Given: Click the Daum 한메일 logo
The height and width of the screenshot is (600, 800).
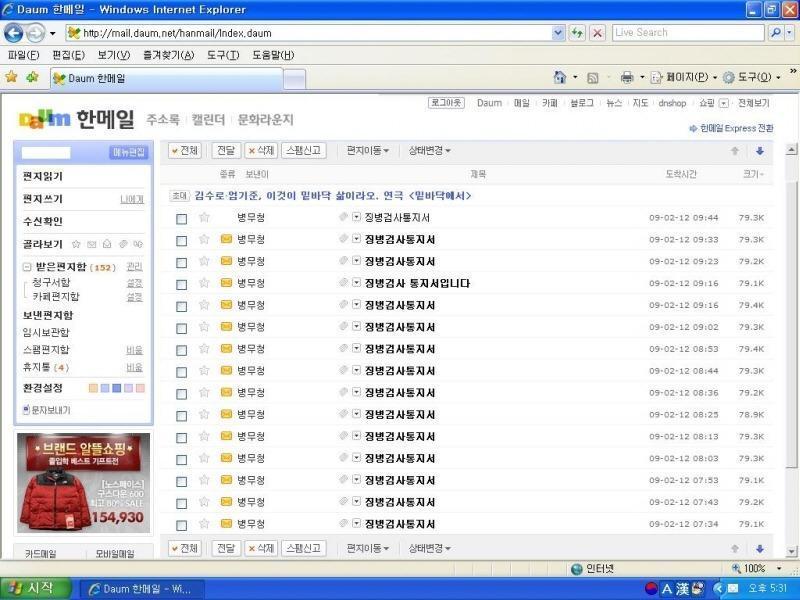Looking at the screenshot, I should (x=77, y=119).
